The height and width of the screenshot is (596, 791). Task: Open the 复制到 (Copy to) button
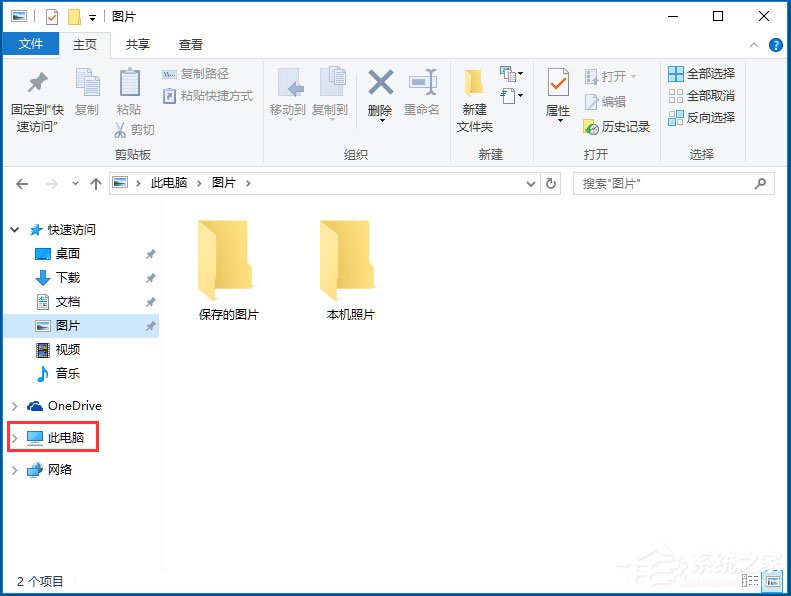pos(330,93)
